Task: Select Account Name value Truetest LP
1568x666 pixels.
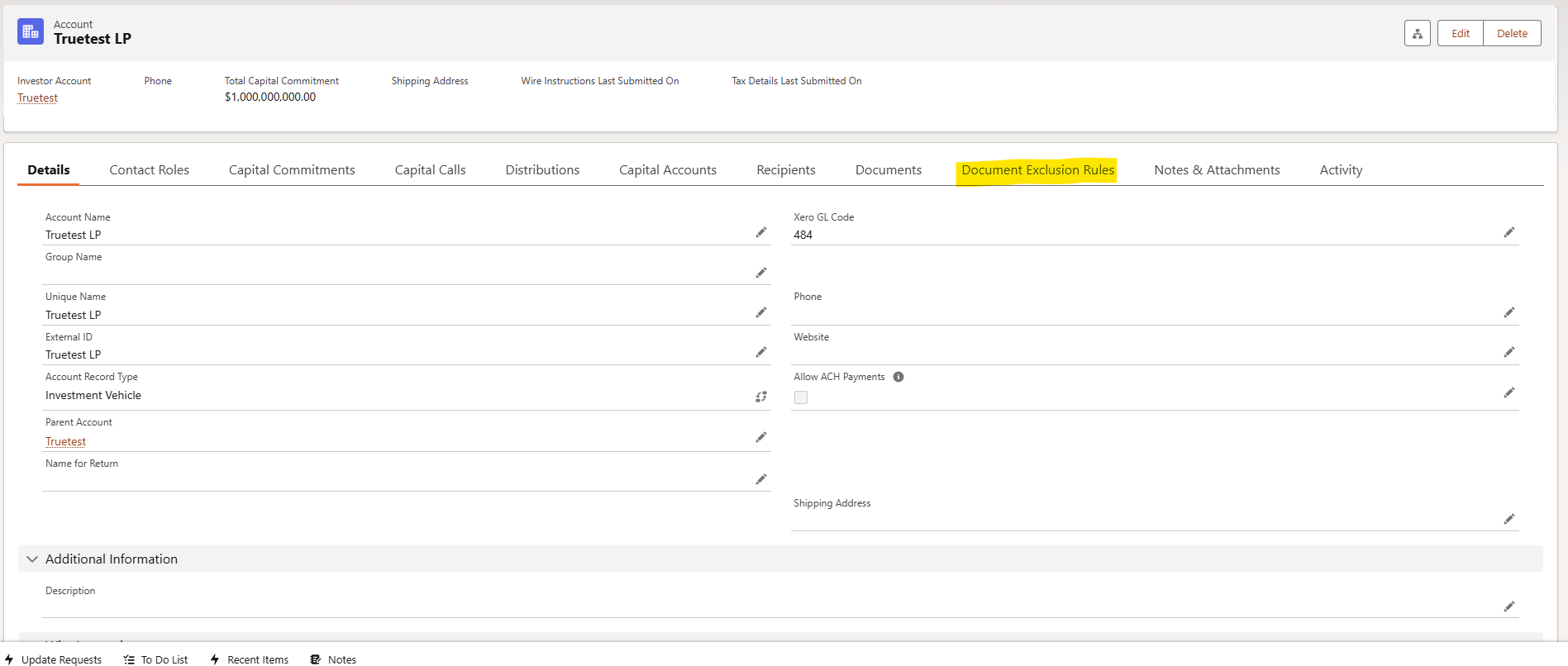Action: (74, 235)
